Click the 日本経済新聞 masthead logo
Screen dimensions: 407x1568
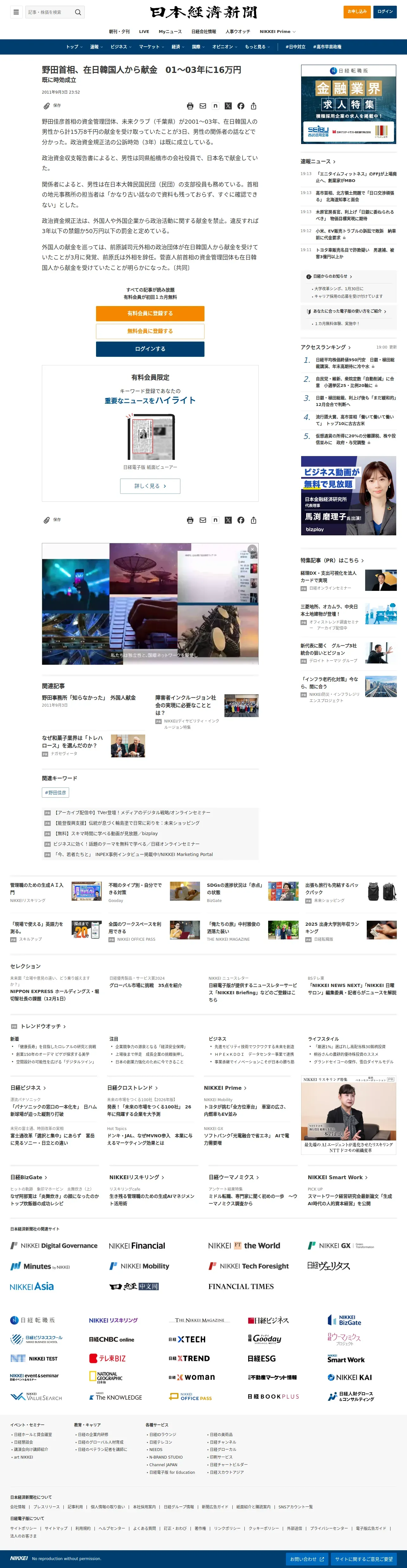point(203,12)
